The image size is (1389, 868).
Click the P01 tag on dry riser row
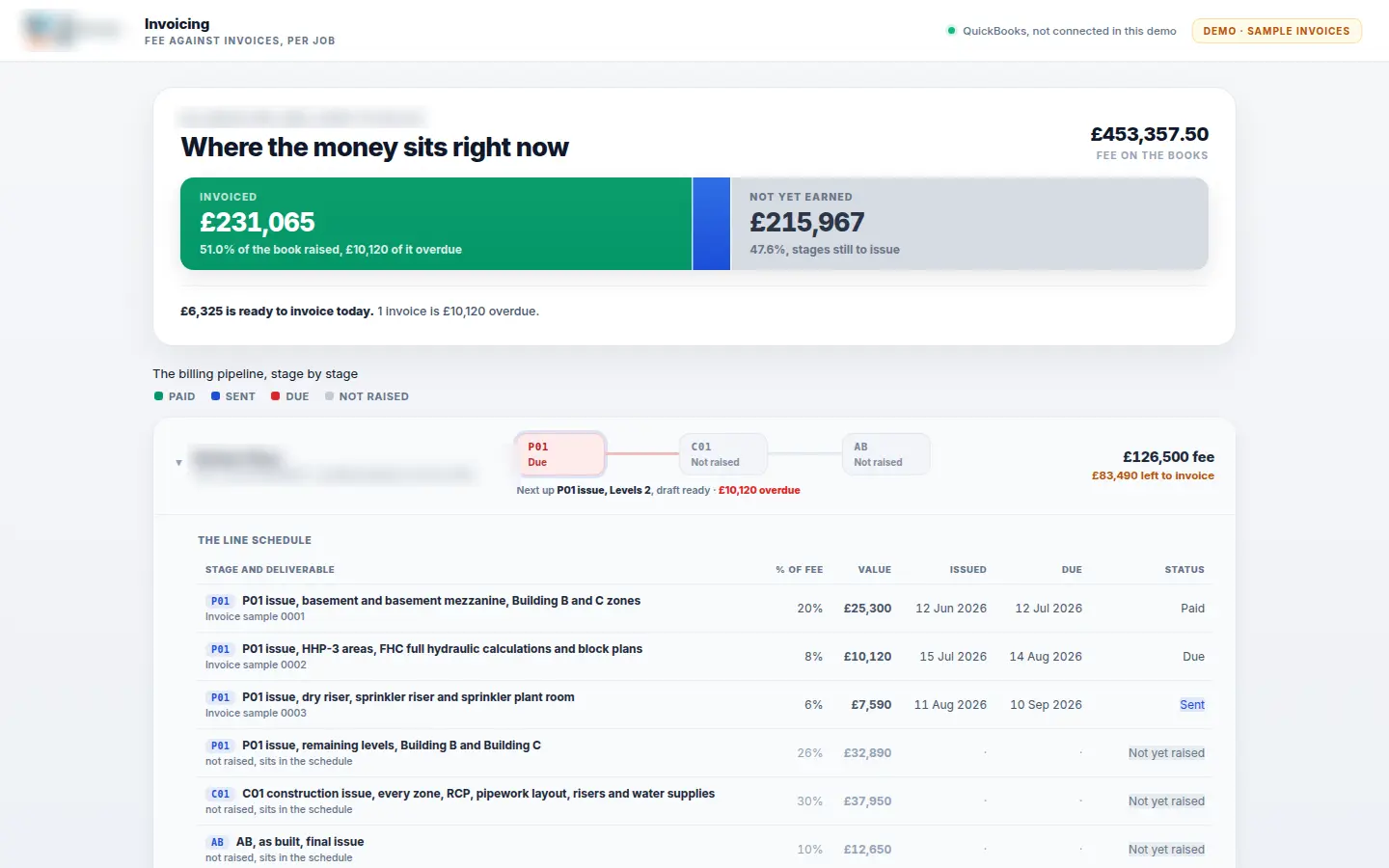coord(220,697)
